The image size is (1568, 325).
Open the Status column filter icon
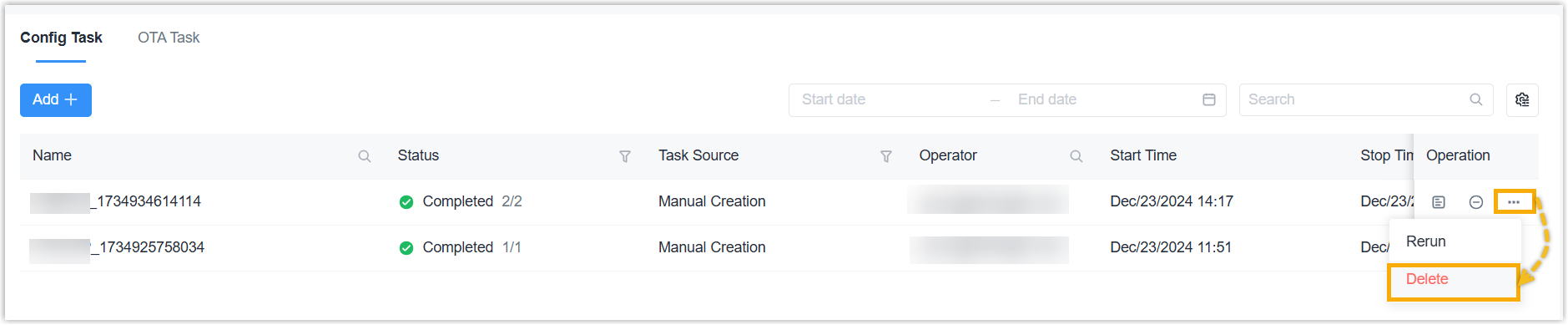click(625, 156)
